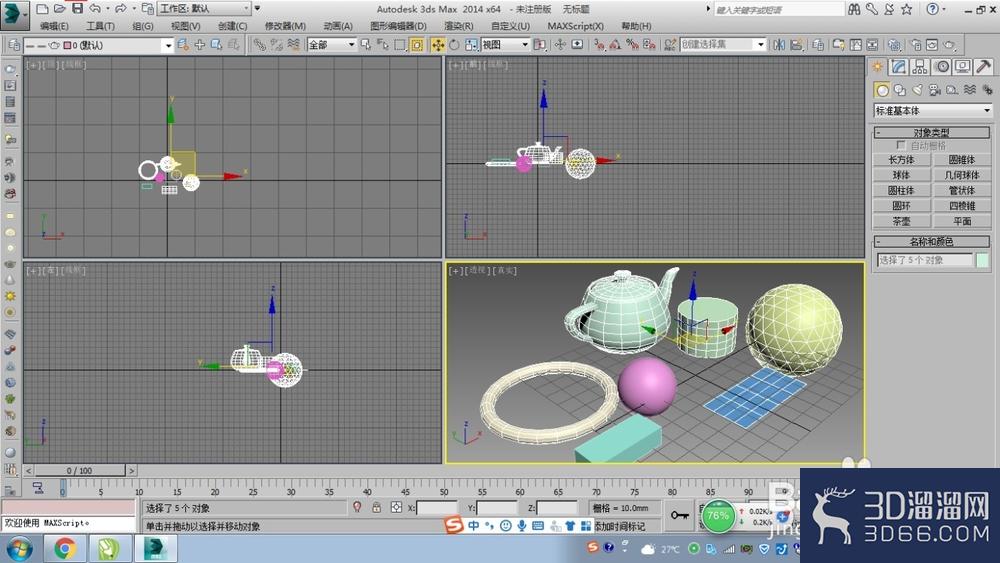Toggle the Angle Snap button
The height and width of the screenshot is (563, 1000).
pyautogui.click(x=615, y=45)
